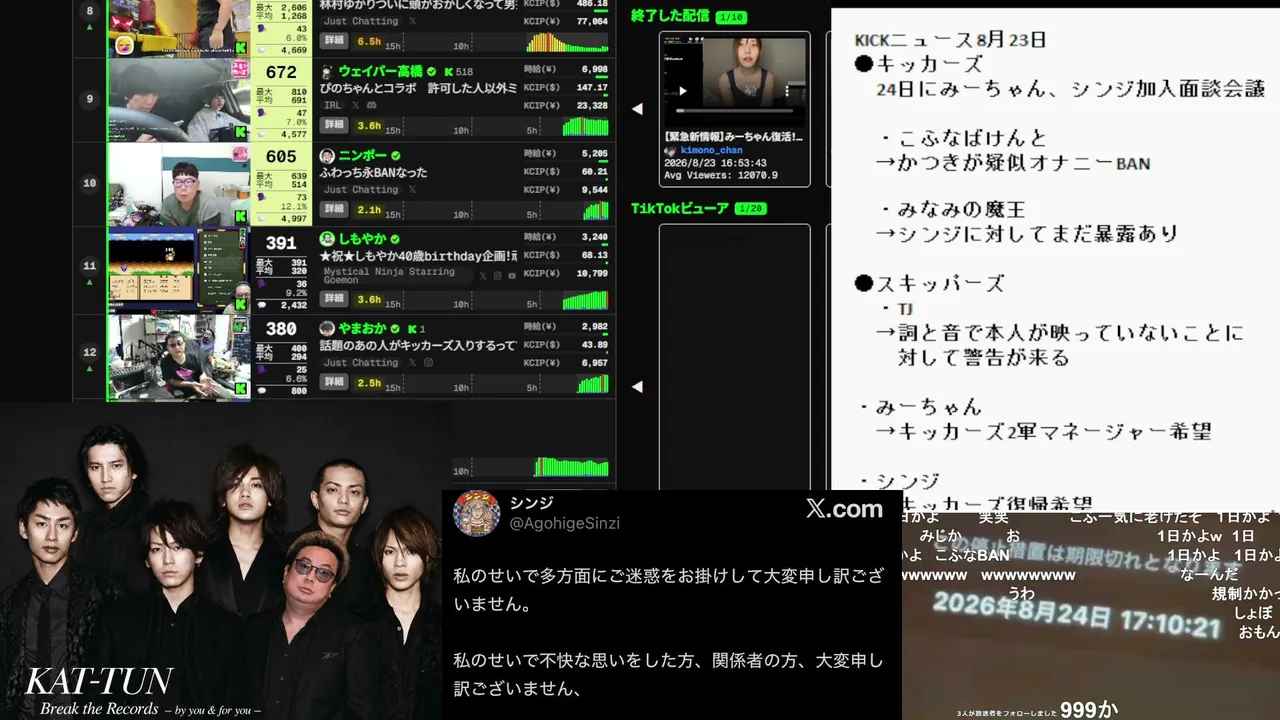Click ウェイパー高橋 channel avatar icon
Viewport: 1280px width, 720px height.
pyautogui.click(x=327, y=72)
